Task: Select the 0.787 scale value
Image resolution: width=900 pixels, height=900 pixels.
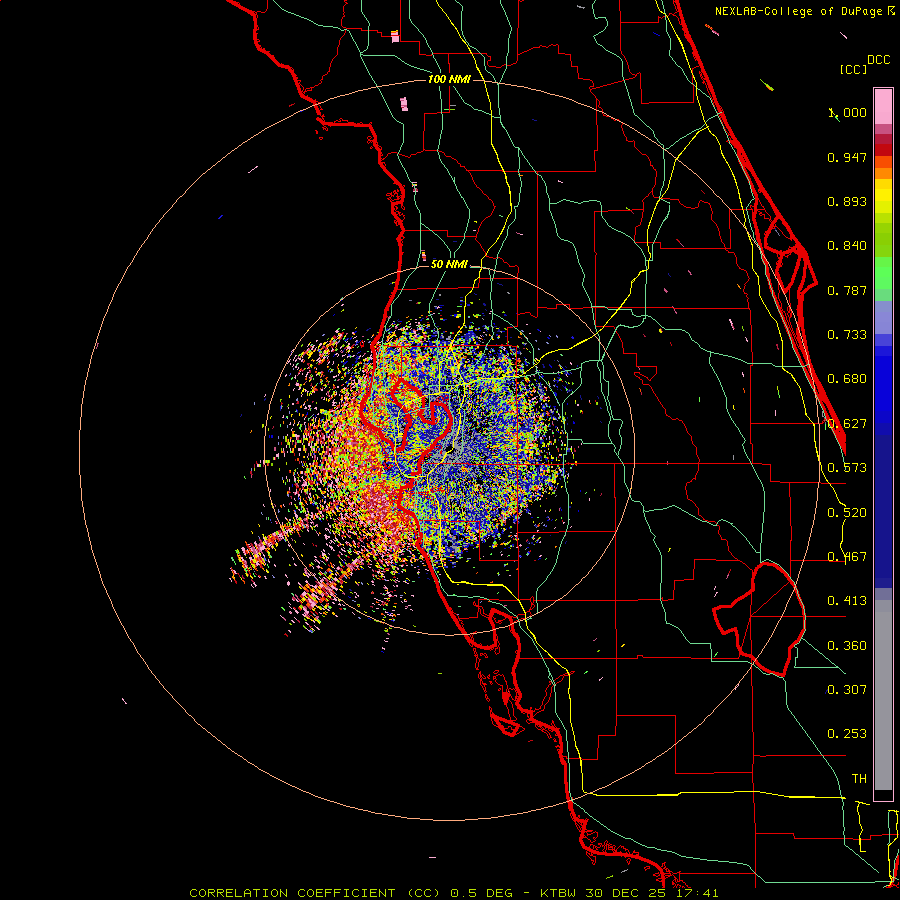Action: point(847,290)
